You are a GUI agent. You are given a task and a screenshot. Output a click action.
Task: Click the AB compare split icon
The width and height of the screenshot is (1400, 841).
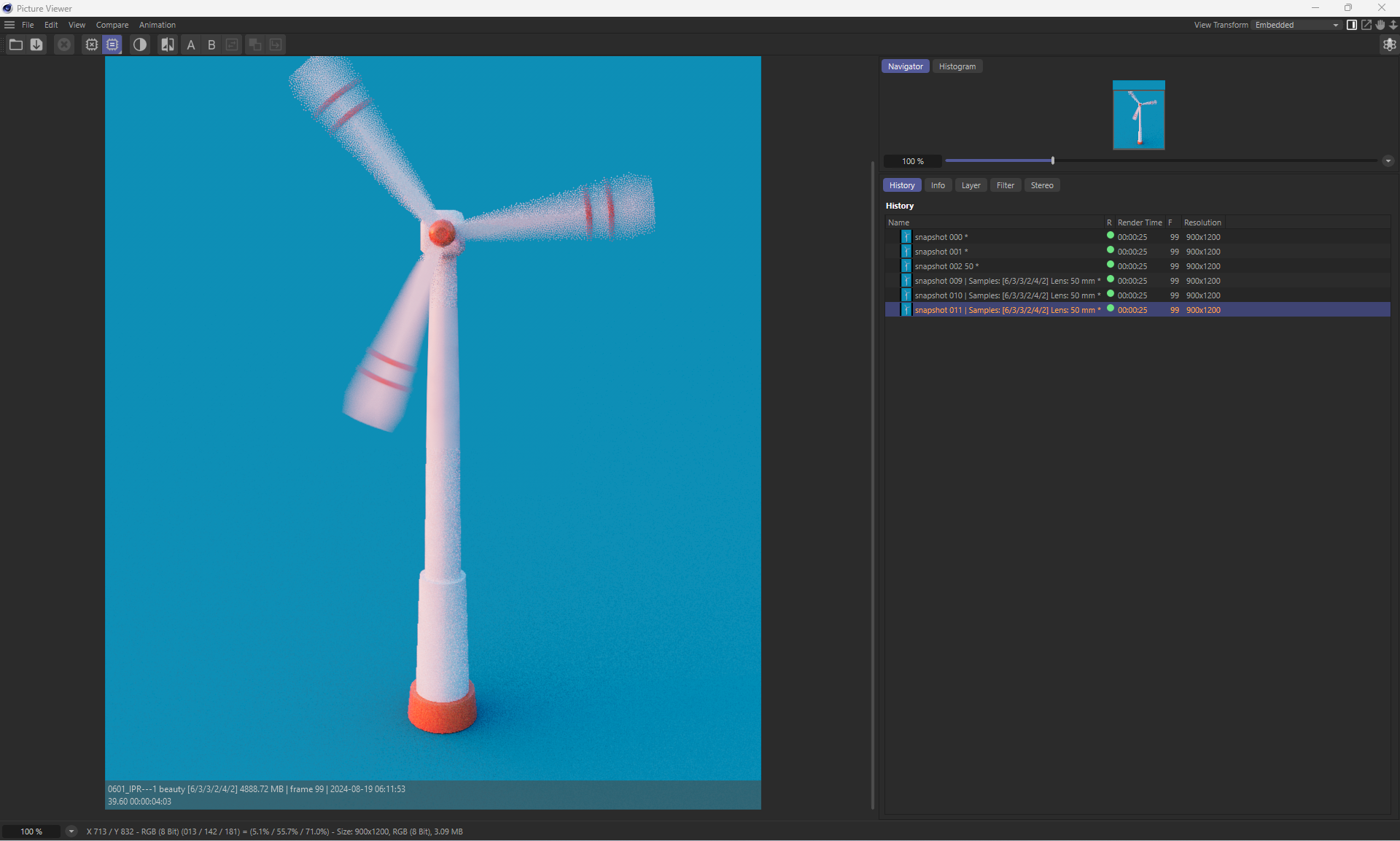tap(168, 44)
